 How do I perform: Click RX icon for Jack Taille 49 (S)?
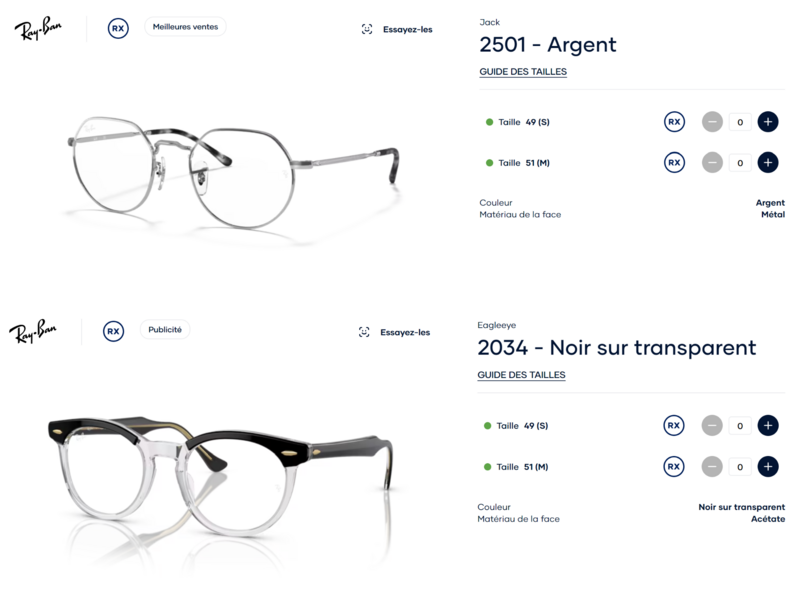(x=674, y=122)
